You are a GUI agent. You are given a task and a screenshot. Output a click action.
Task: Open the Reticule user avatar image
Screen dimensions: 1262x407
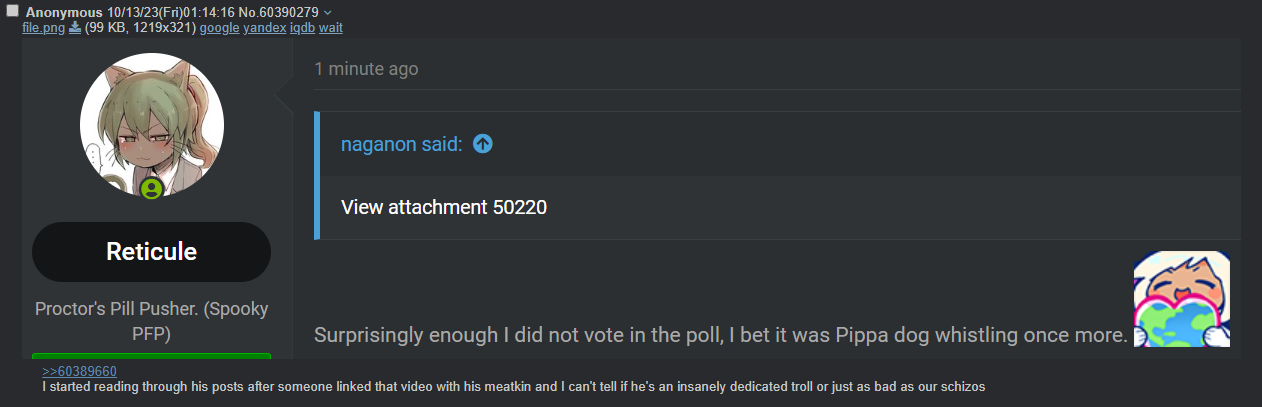(152, 125)
